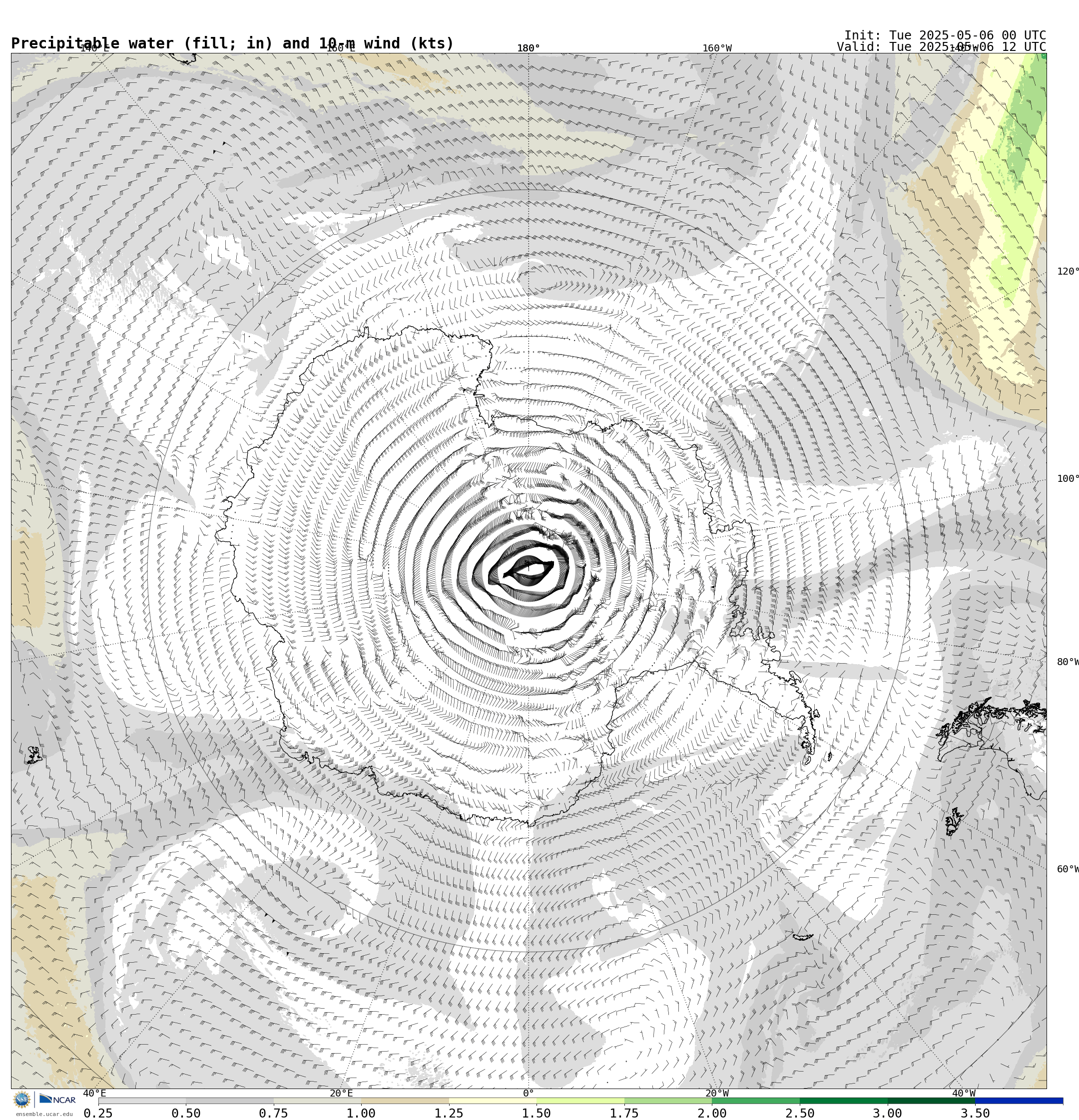Image resolution: width=1079 pixels, height=1120 pixels.
Task: Pick the light green 1.75–2.00 colorbar swatch
Action: click(x=668, y=1101)
